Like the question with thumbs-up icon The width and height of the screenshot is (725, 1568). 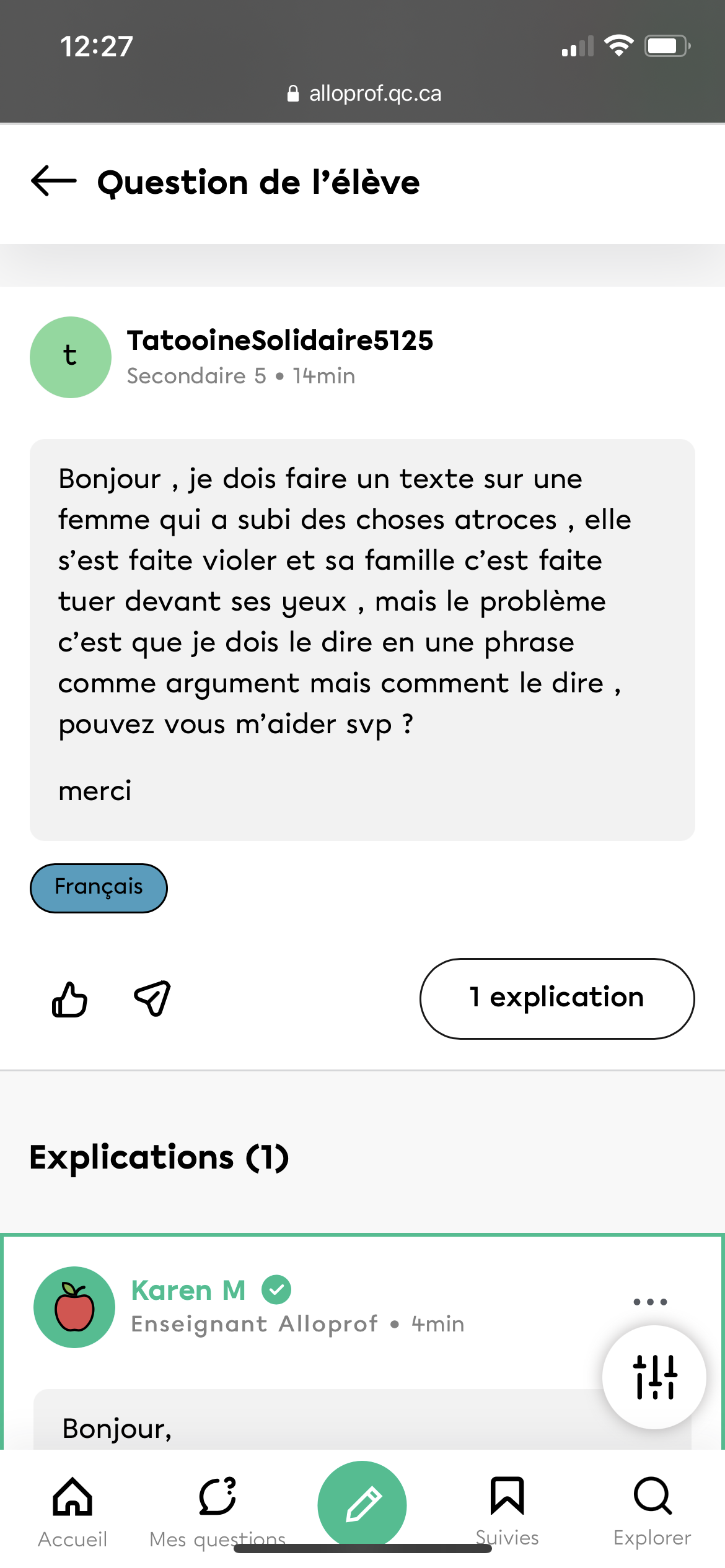[x=69, y=1000]
